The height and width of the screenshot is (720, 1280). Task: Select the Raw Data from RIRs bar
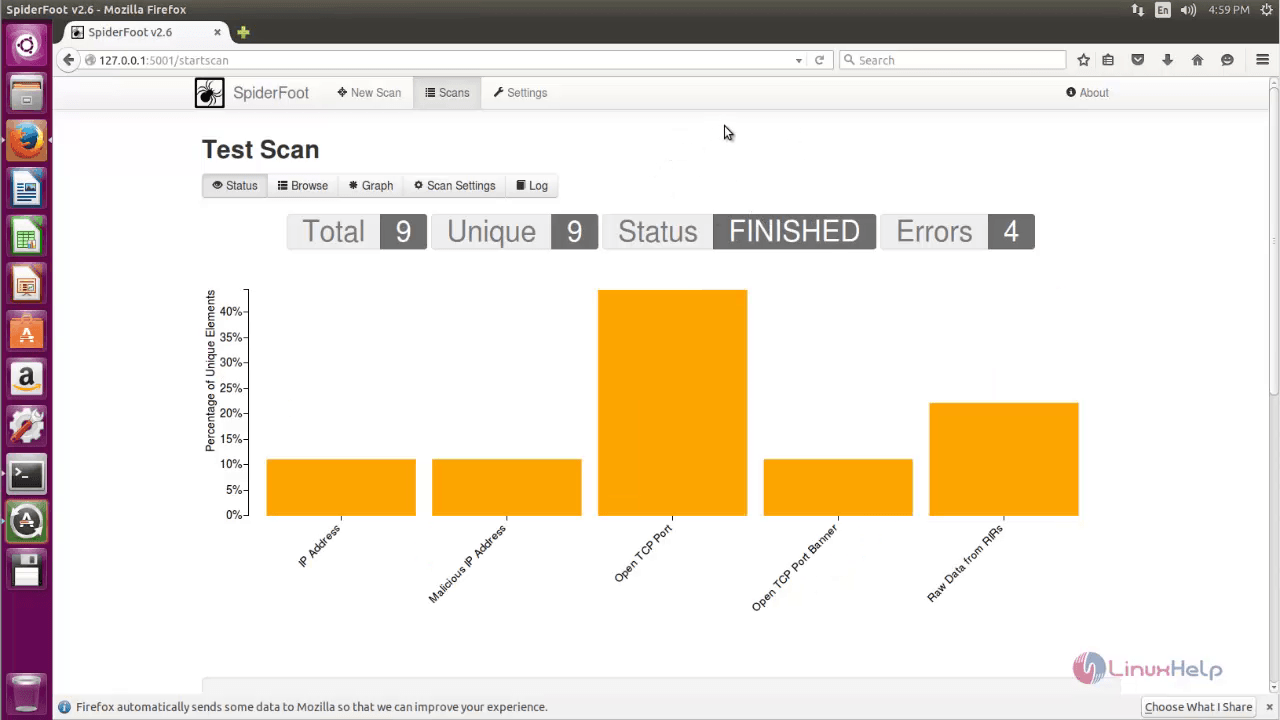point(1004,459)
